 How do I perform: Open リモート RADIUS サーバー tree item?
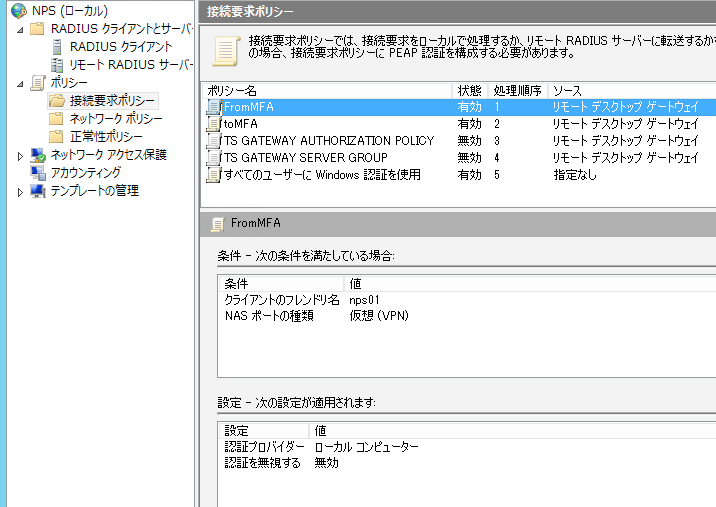point(131,65)
